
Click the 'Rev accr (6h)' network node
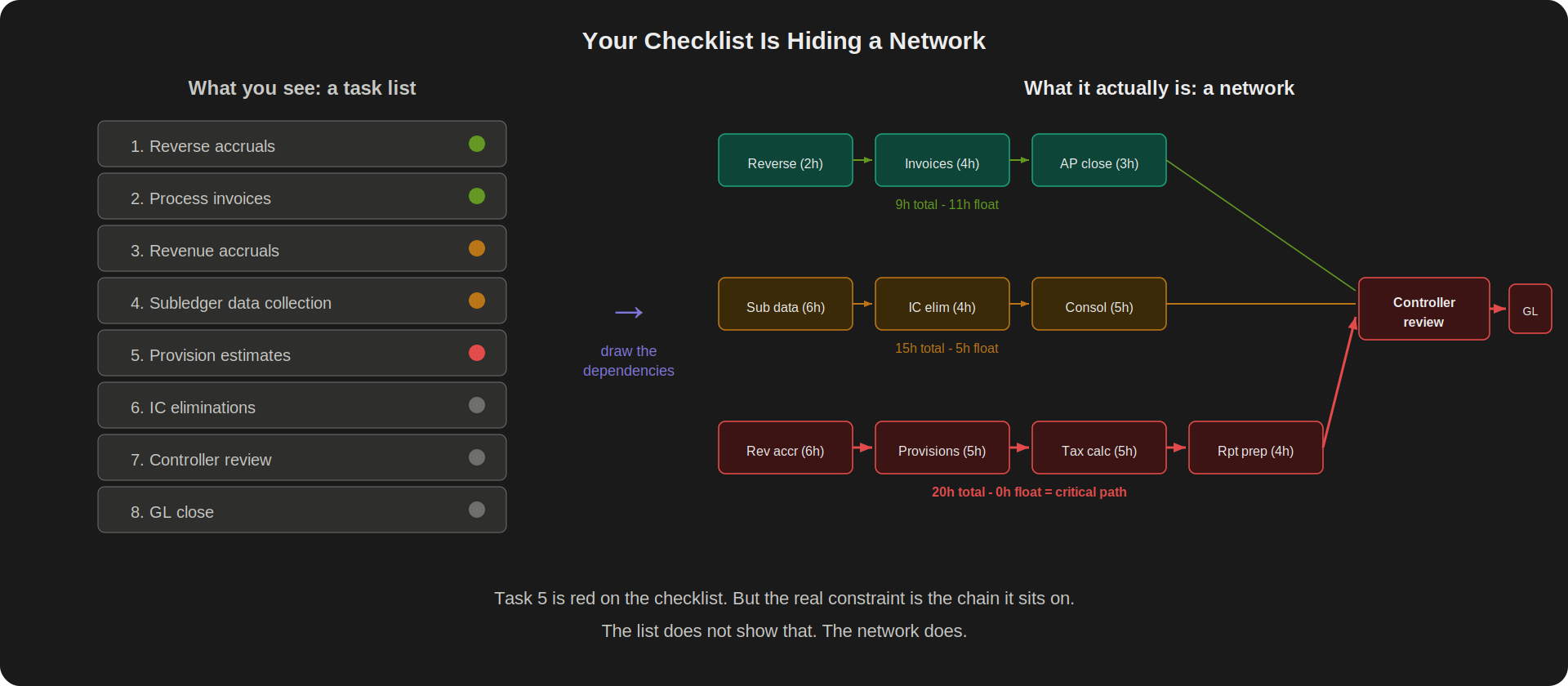[x=786, y=448]
